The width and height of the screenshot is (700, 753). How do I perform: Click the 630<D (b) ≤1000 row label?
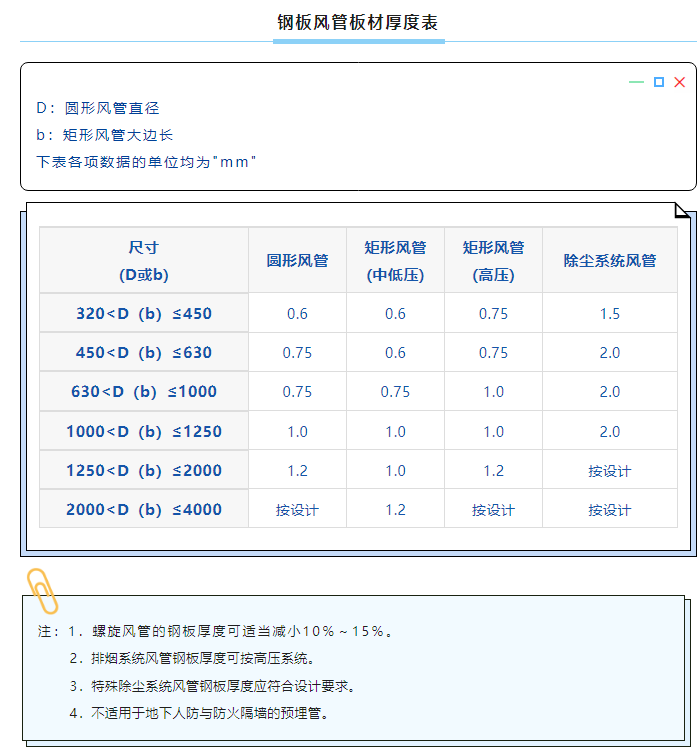click(144, 392)
